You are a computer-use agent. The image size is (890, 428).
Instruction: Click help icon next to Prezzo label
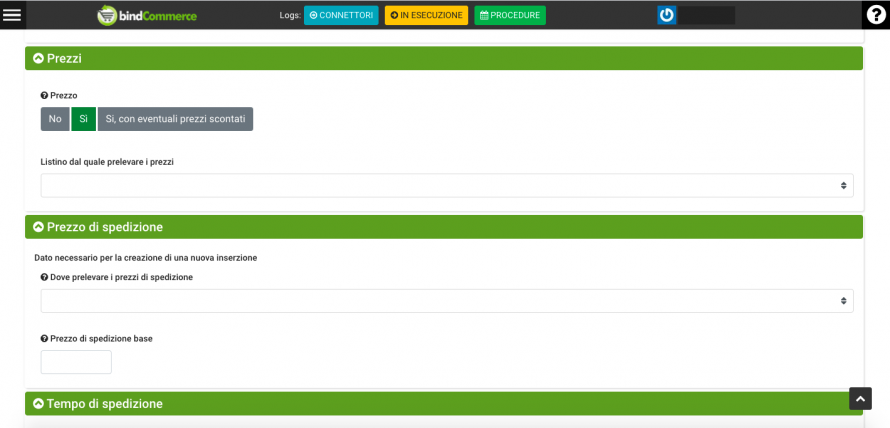click(44, 95)
